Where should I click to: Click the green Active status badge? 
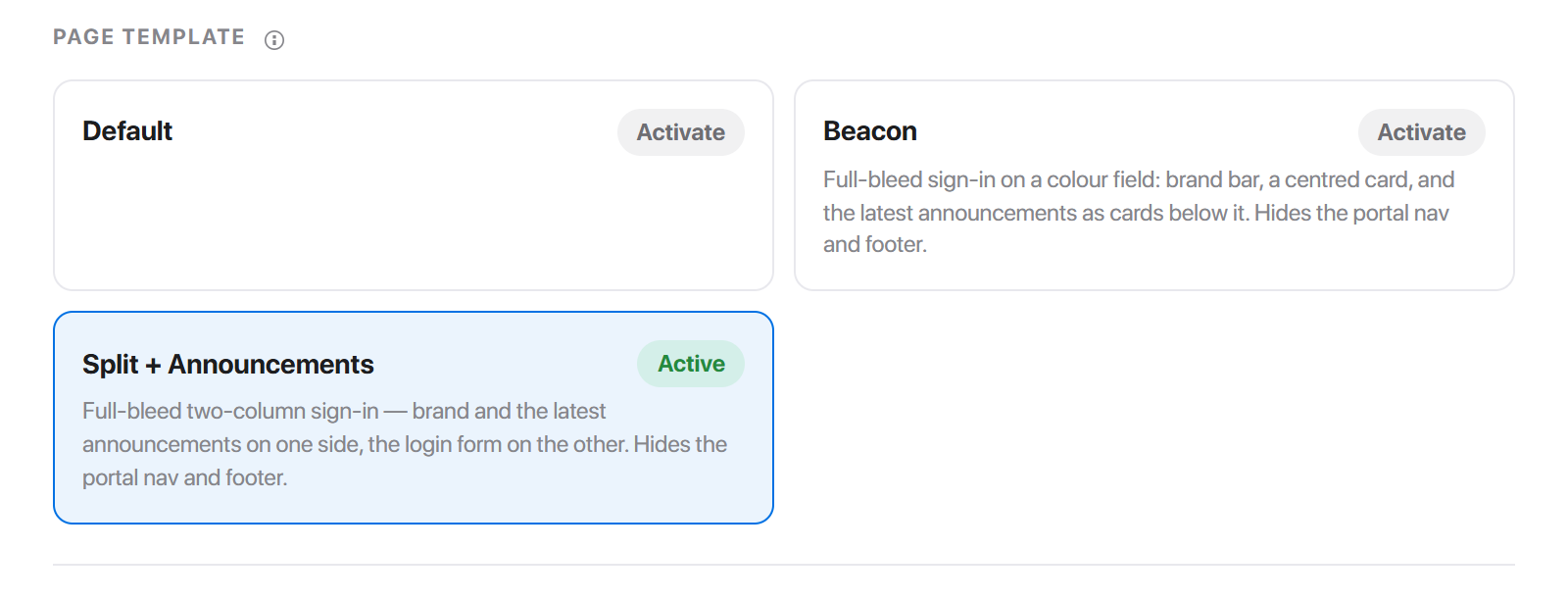pyautogui.click(x=691, y=364)
